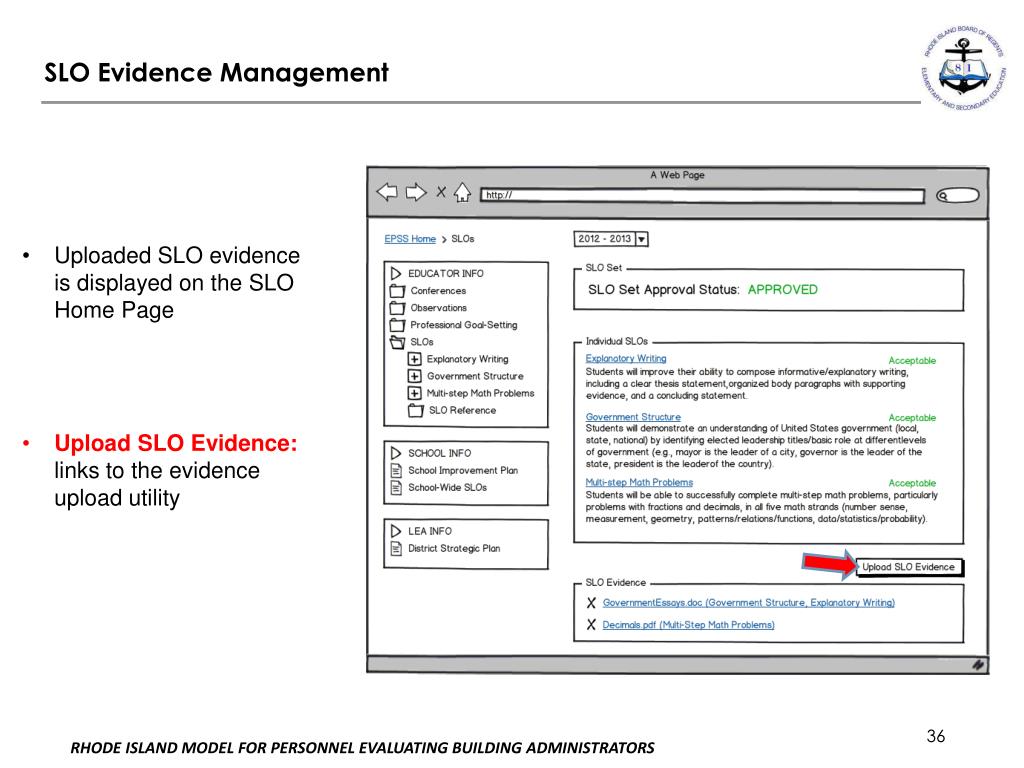
Task: Click the SLO Evidence Management title
Action: point(216,72)
